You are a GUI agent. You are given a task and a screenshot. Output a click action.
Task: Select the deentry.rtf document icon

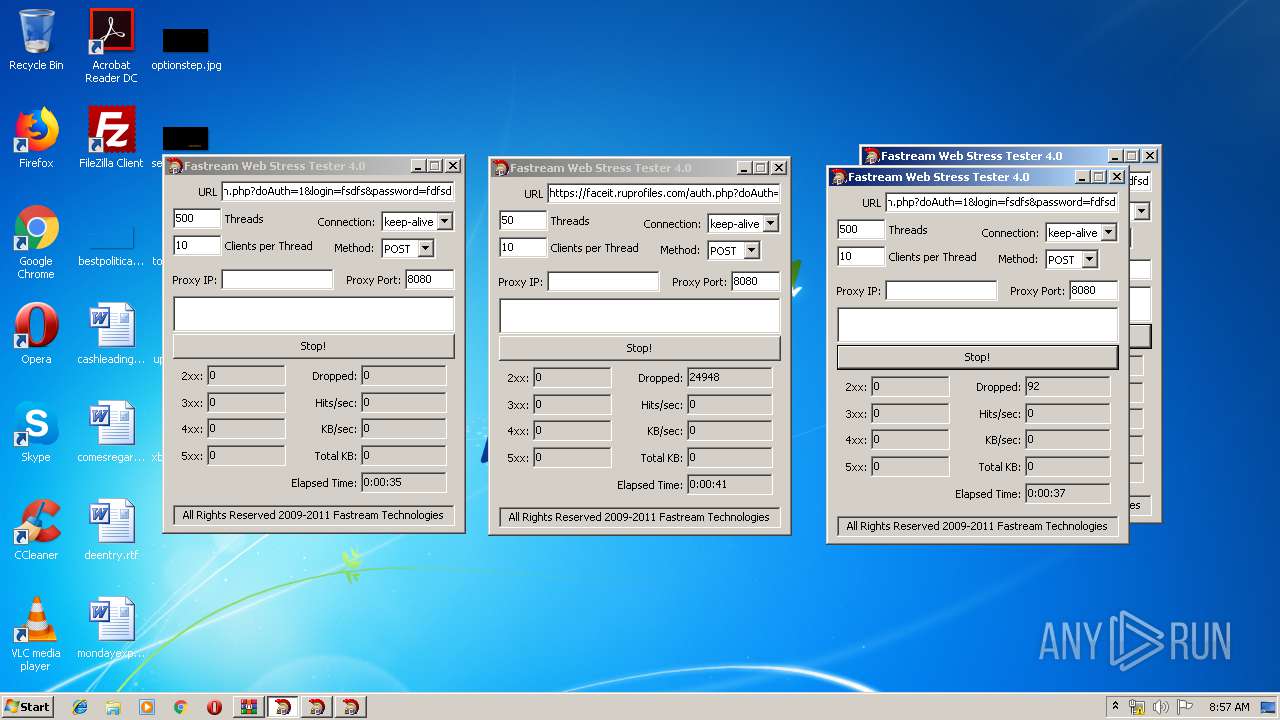coord(111,530)
